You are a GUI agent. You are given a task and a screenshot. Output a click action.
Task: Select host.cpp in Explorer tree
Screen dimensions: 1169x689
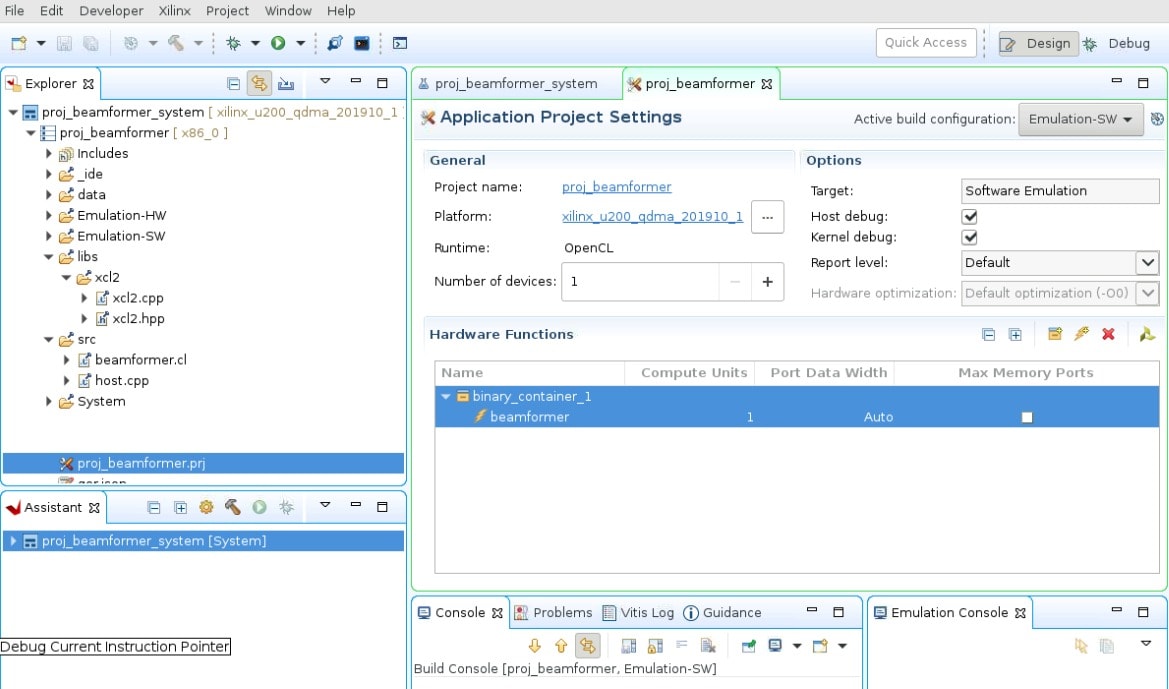click(122, 381)
